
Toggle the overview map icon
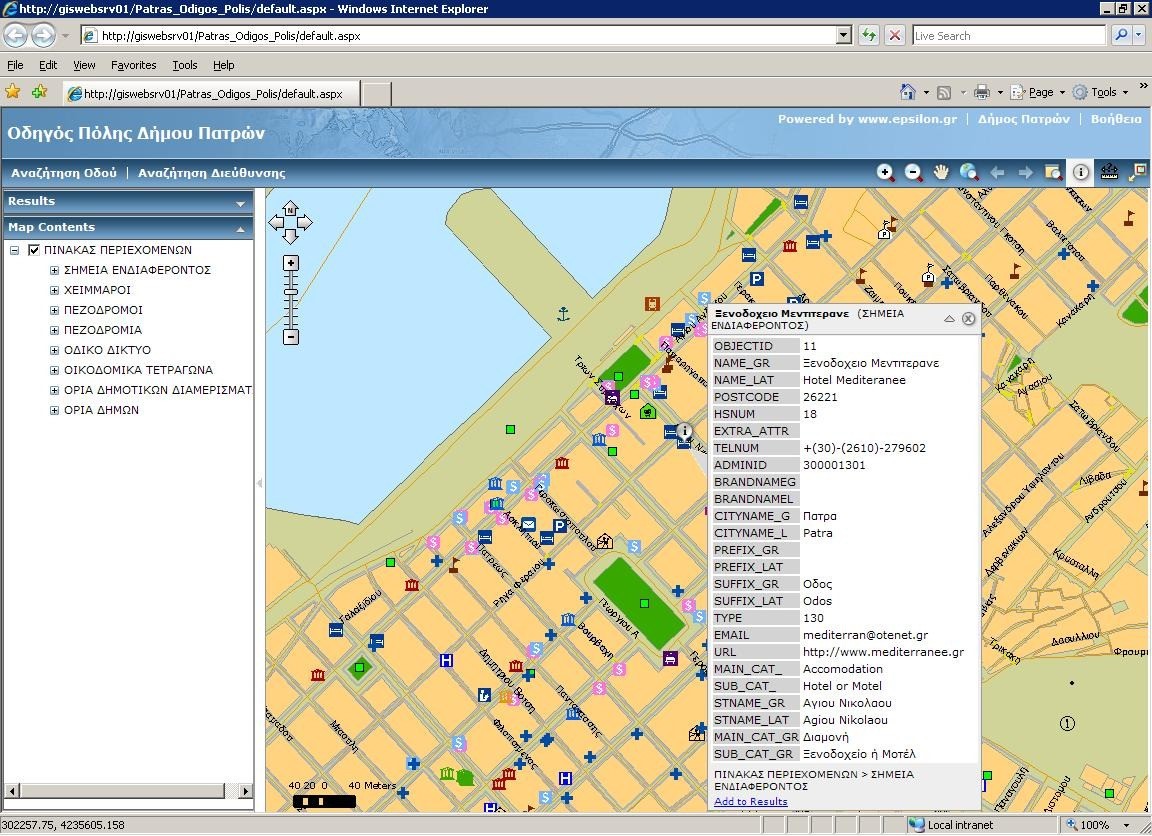[1137, 172]
